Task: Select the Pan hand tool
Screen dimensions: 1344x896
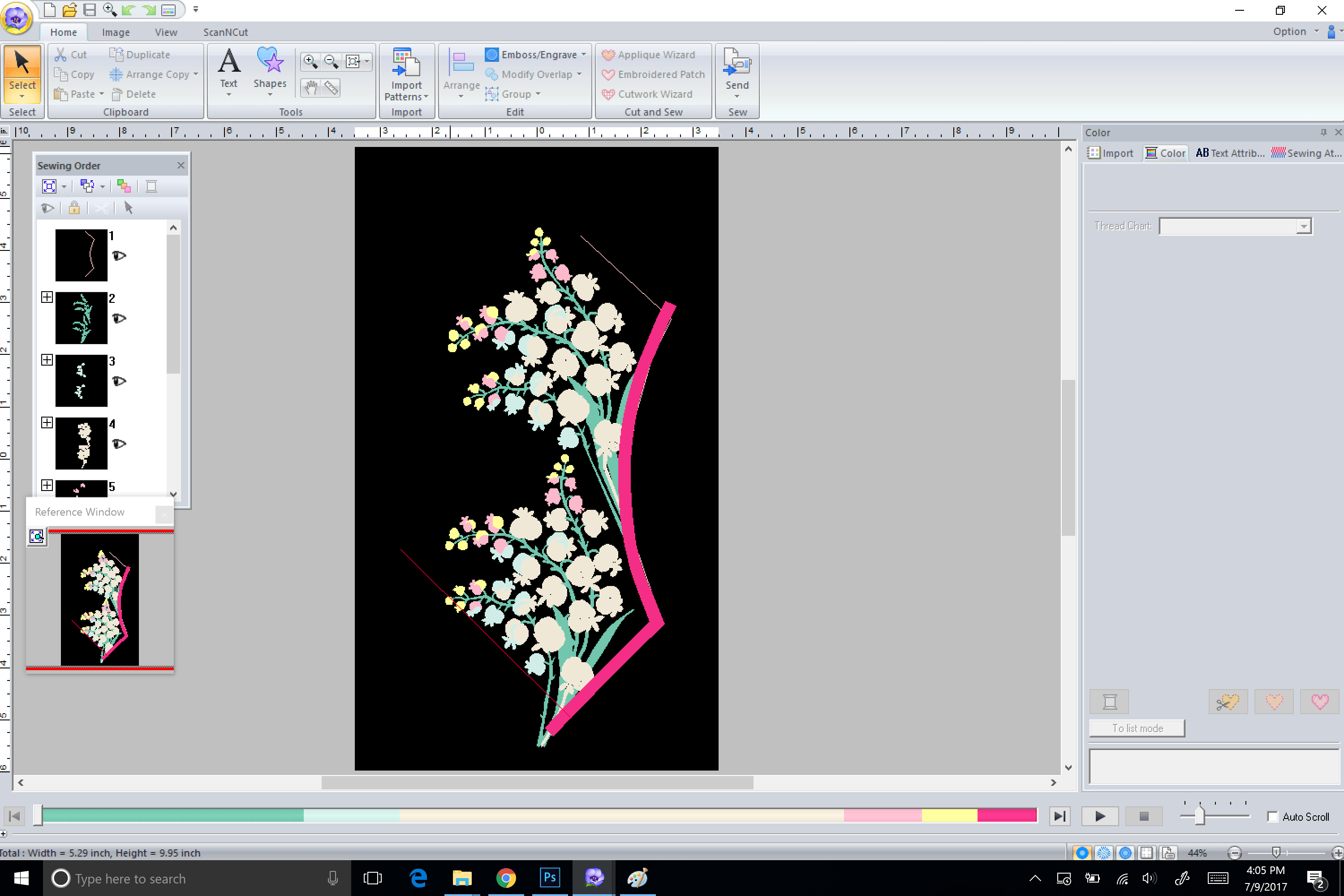Action: point(310,87)
